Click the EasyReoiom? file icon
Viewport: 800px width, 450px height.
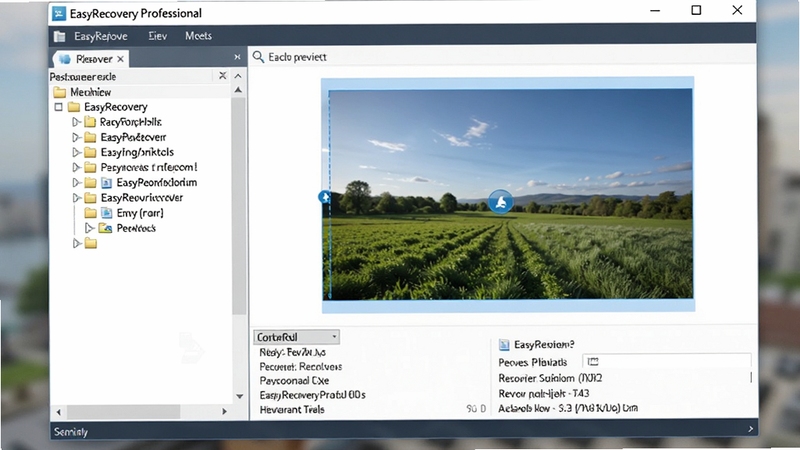[504, 345]
